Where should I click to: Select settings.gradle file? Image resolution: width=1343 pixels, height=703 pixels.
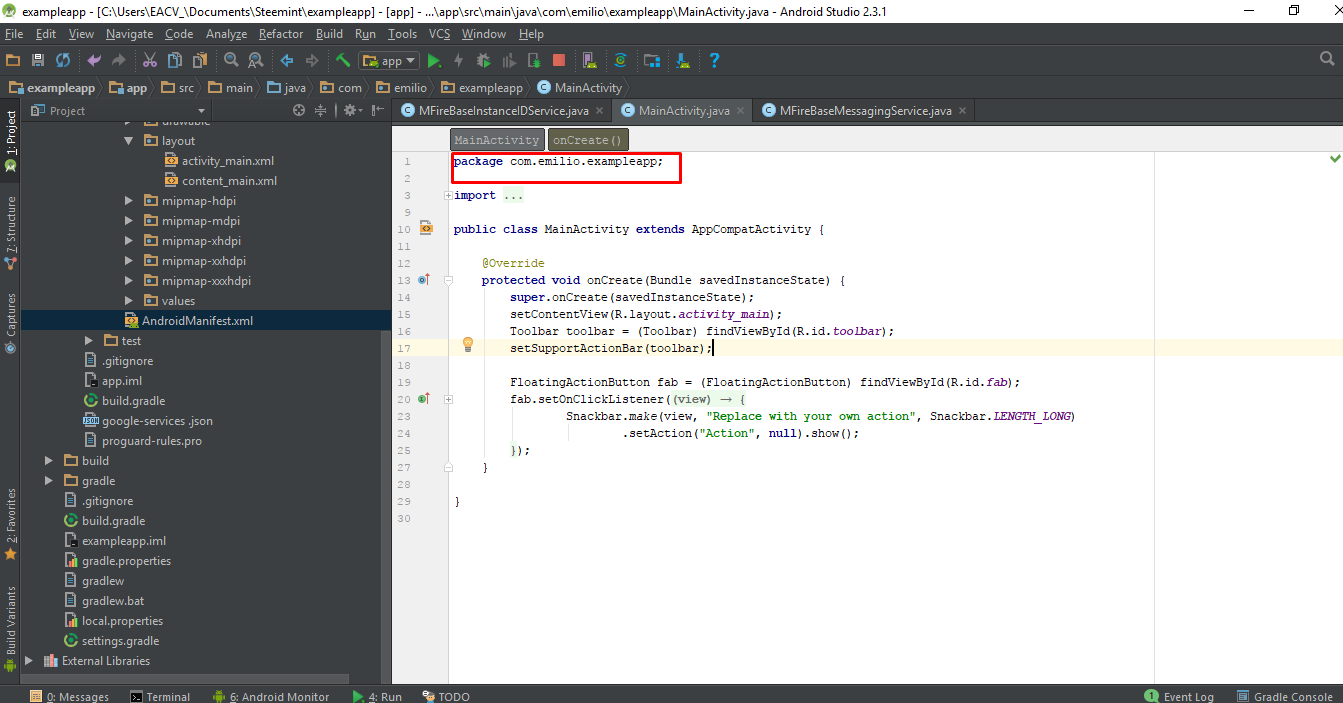point(111,641)
